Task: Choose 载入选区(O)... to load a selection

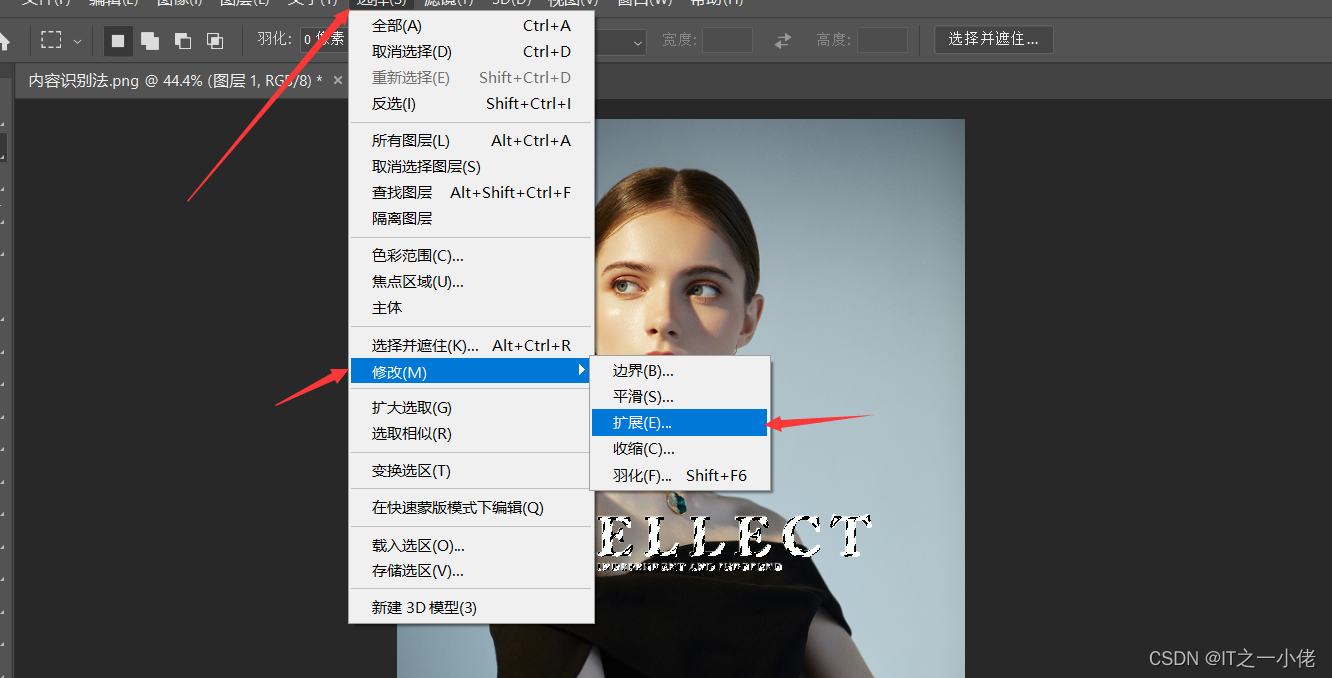Action: pos(471,545)
